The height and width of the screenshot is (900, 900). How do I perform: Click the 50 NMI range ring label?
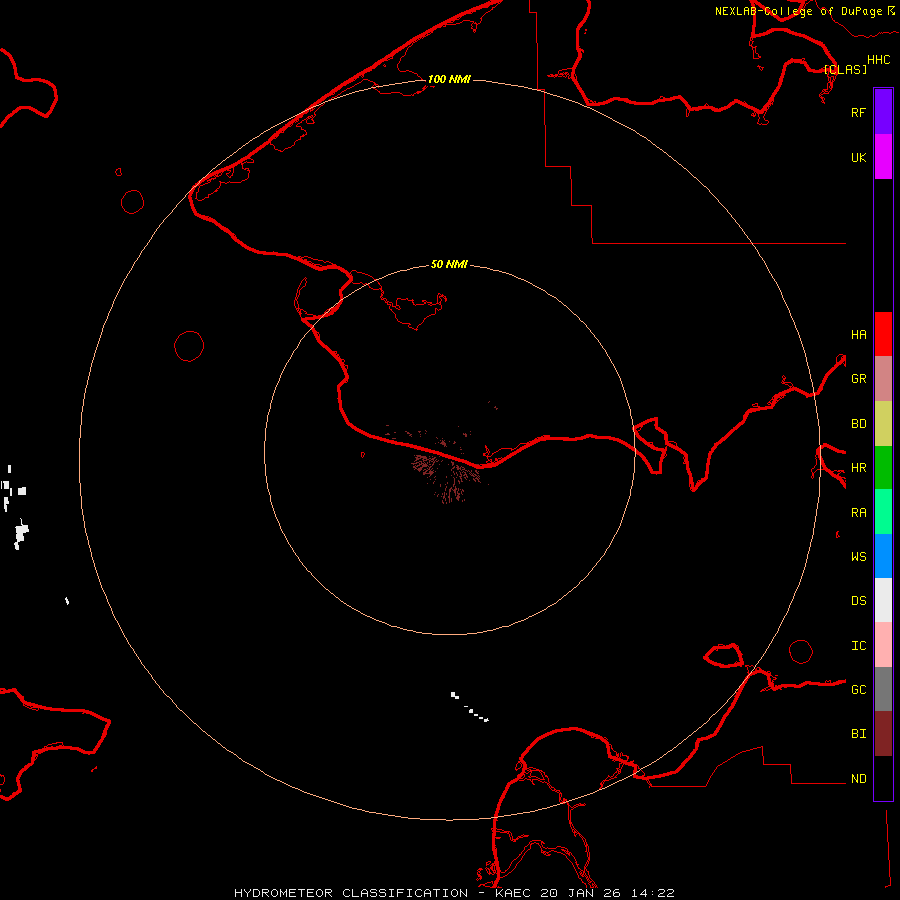[x=449, y=264]
